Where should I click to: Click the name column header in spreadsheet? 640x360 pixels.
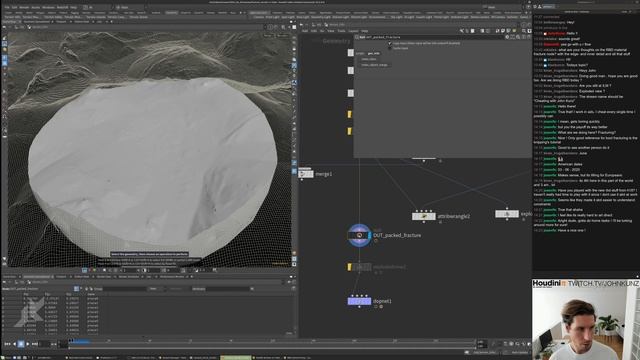coord(91,294)
